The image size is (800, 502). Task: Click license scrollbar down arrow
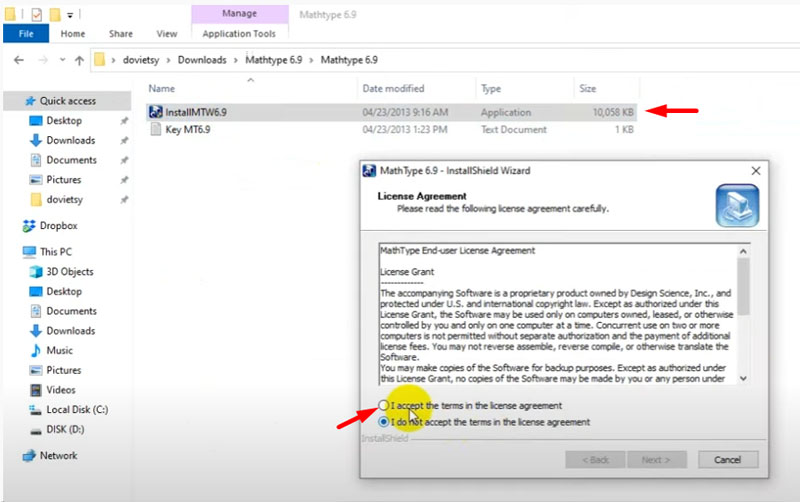[743, 379]
